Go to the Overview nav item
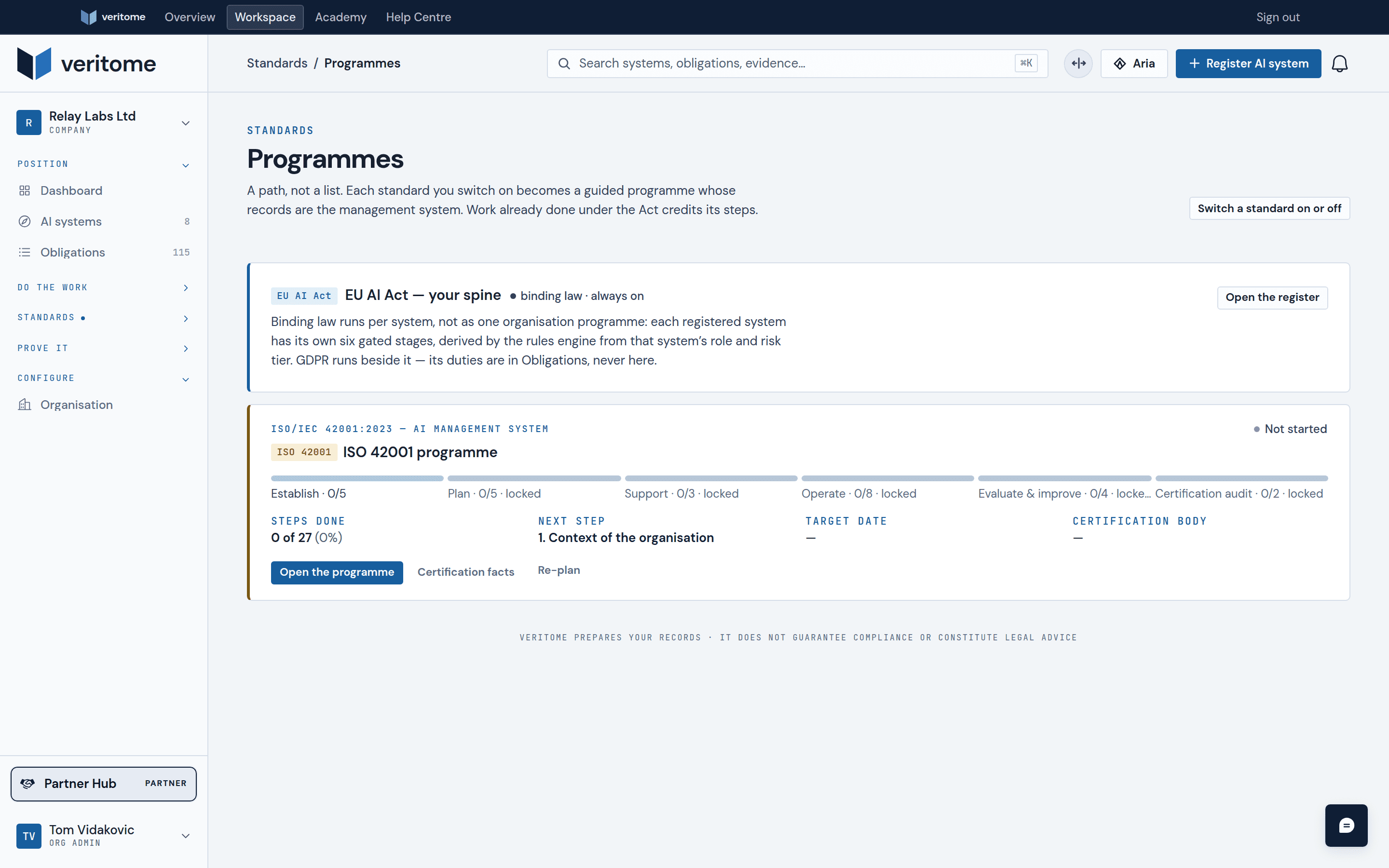 190,17
